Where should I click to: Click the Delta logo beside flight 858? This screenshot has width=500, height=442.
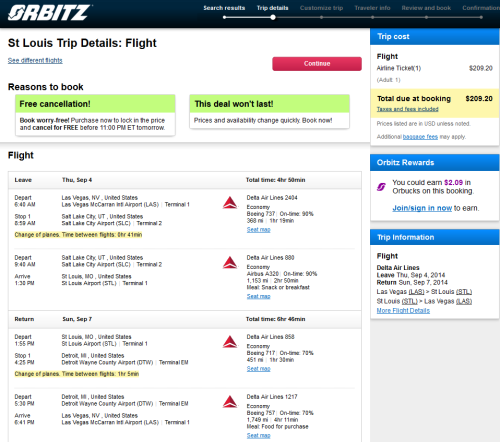[x=230, y=342]
